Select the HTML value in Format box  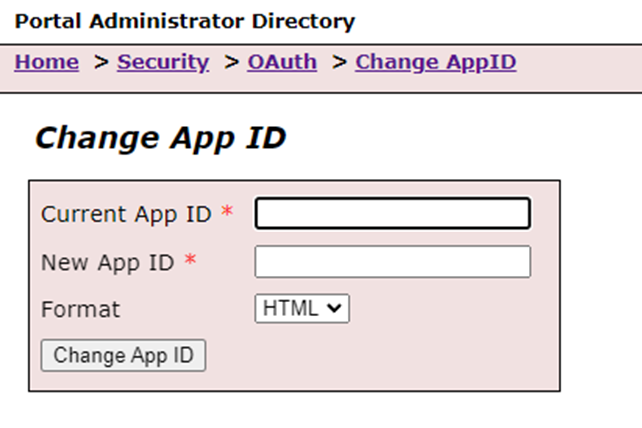[289, 309]
